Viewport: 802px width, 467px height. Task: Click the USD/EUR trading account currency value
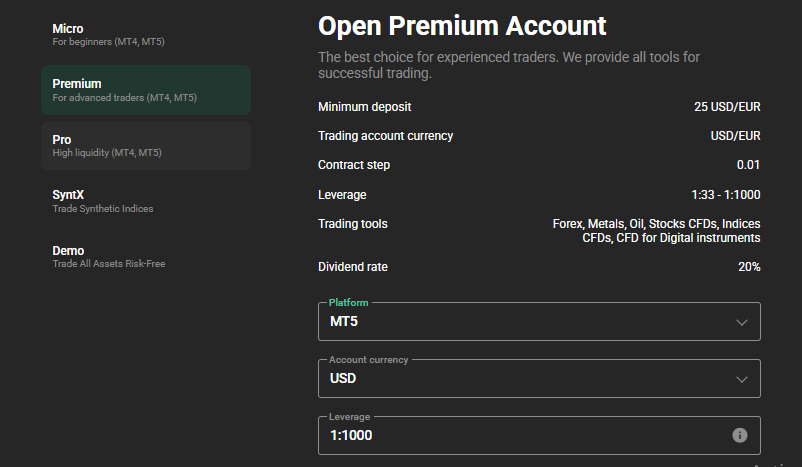[x=735, y=136]
